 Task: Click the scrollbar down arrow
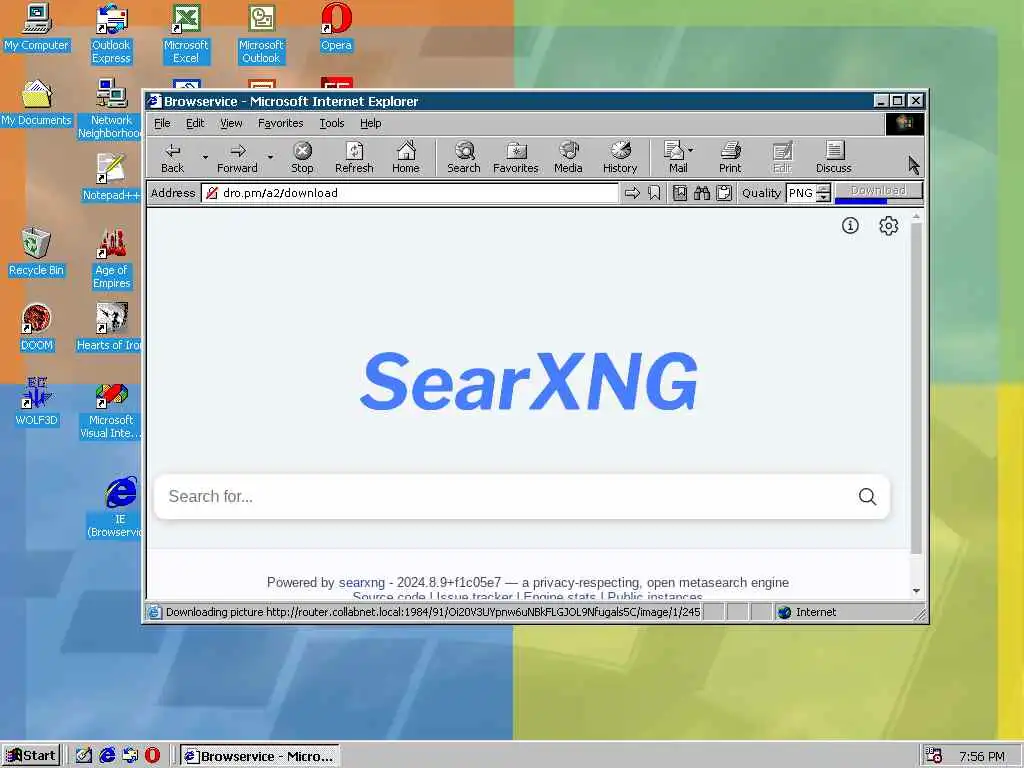tap(916, 590)
